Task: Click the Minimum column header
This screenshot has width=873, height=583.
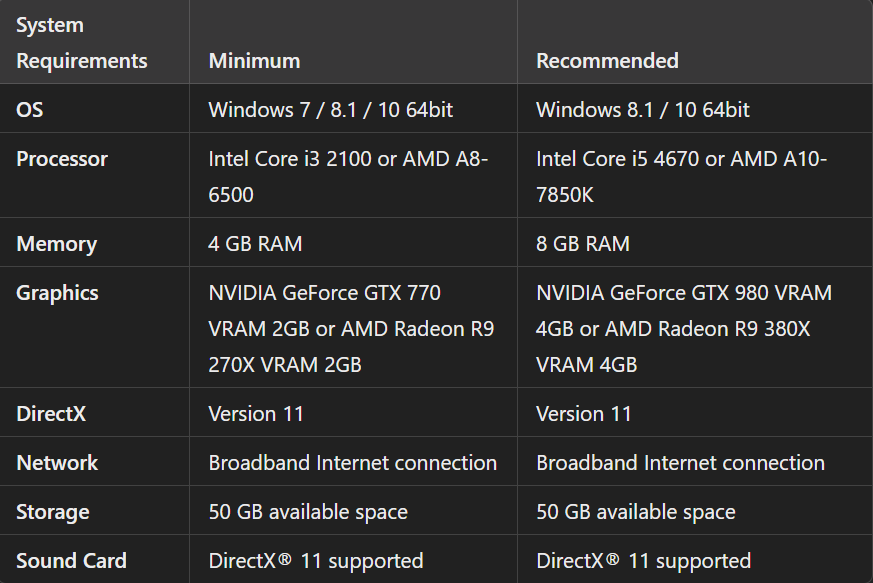Action: pos(254,61)
